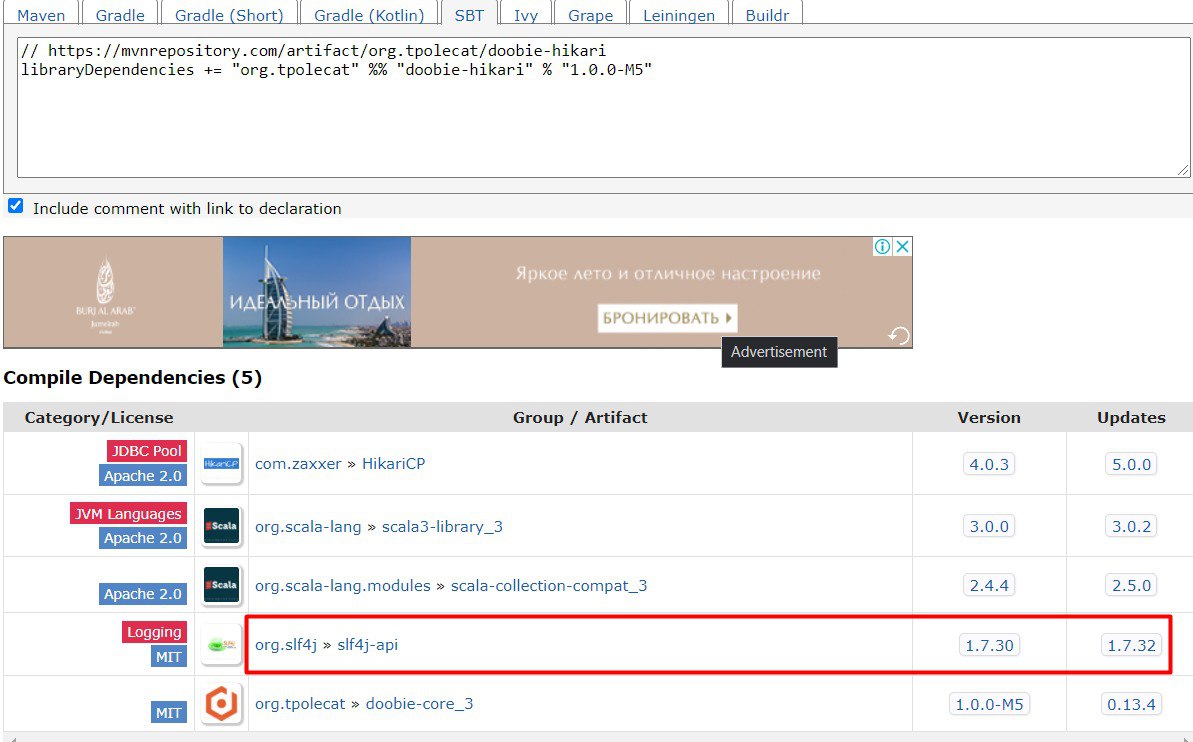The width and height of the screenshot is (1193, 742).
Task: Click the JVM Languages category tag
Action: pos(129,514)
